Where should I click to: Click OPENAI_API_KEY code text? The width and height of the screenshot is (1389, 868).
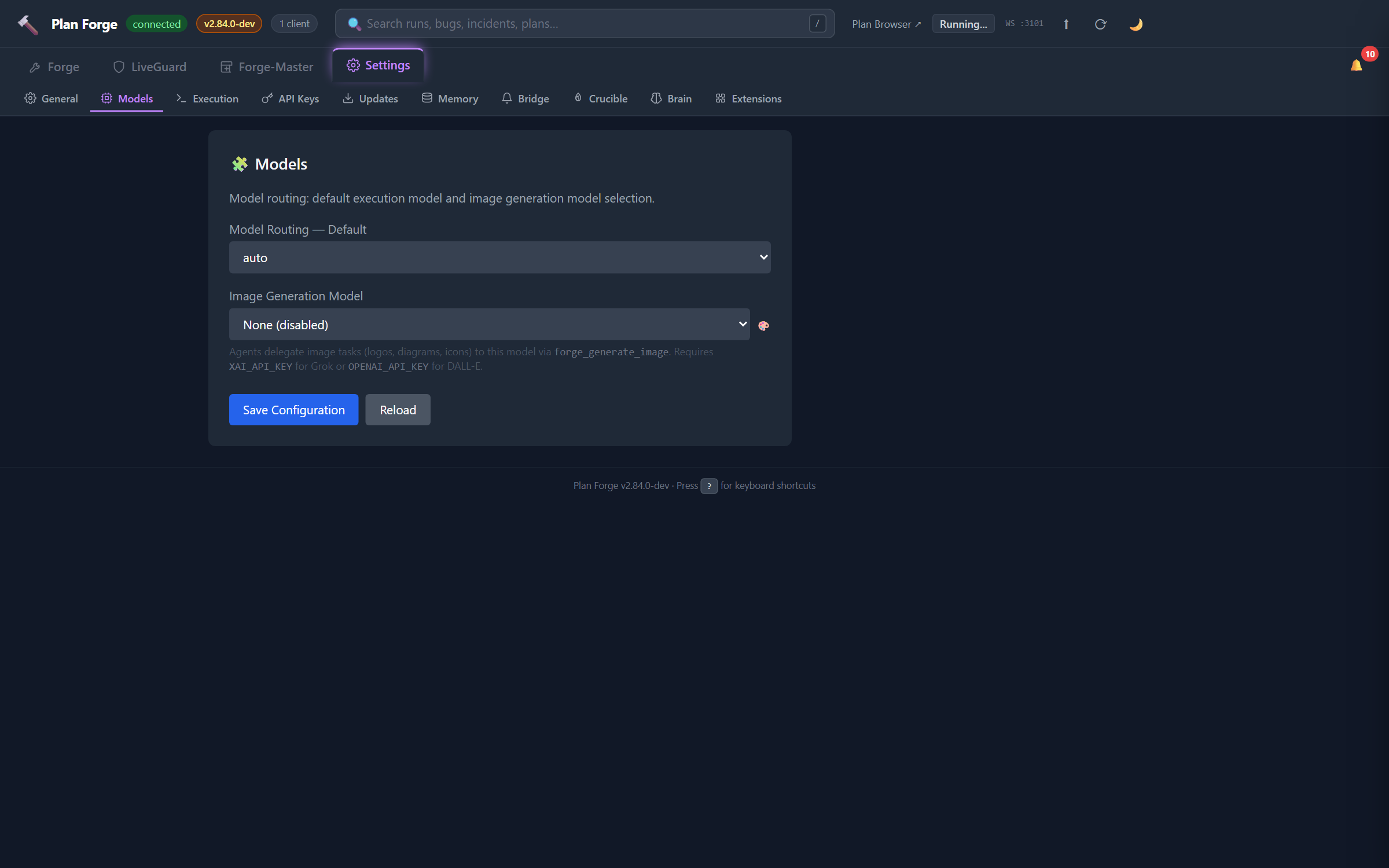click(x=388, y=367)
